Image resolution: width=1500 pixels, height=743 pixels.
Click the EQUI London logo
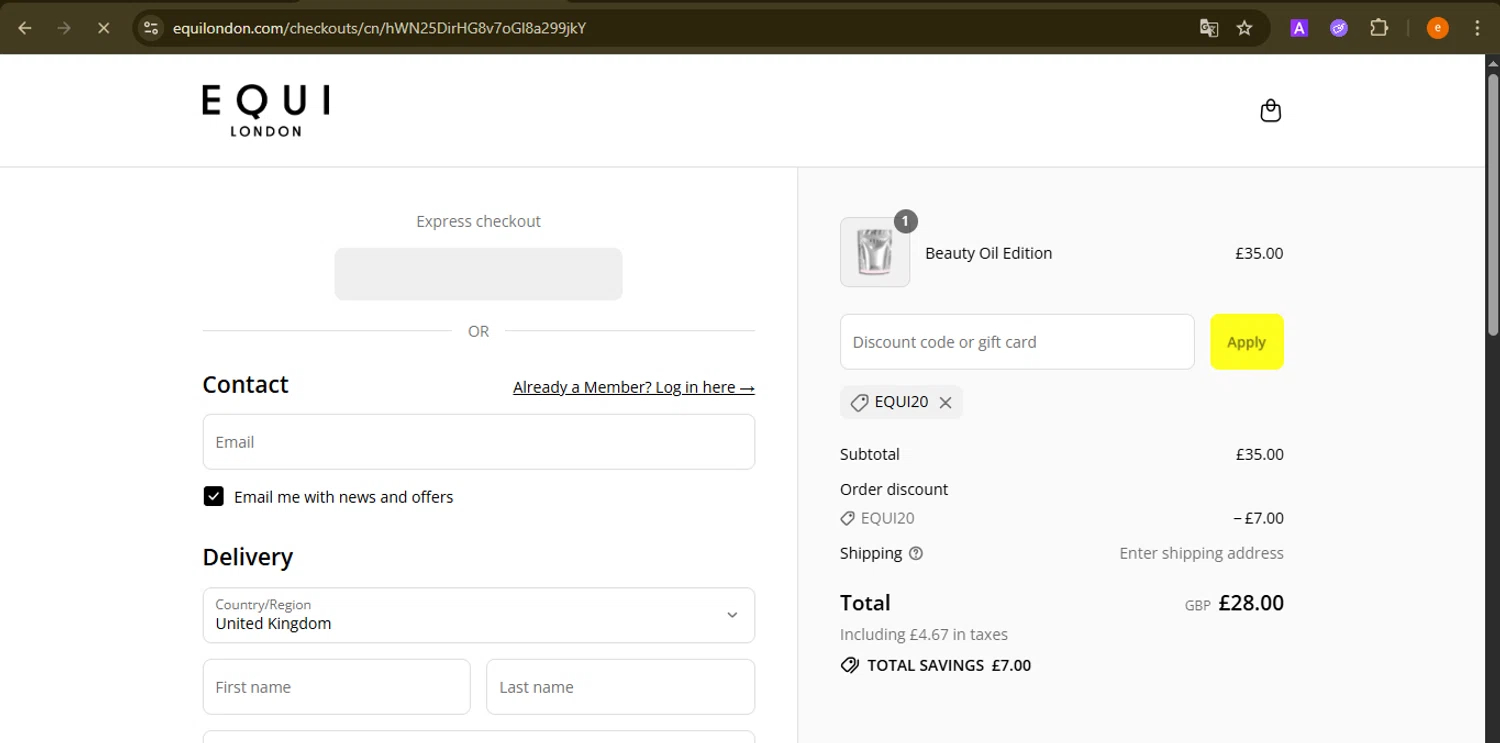coord(266,110)
